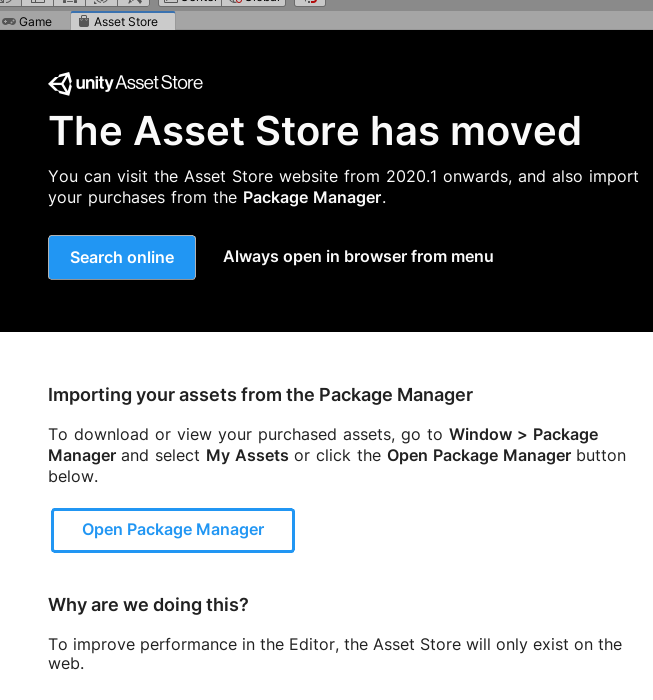Image resolution: width=653 pixels, height=700 pixels.
Task: Click bold "Package Manager" text in black banner
Action: pos(312,198)
